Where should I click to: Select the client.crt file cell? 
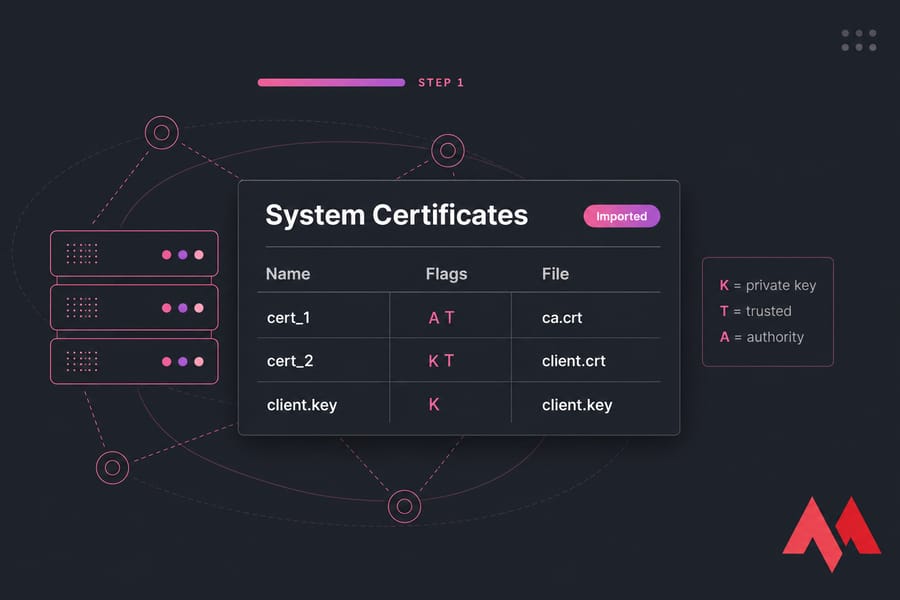pyautogui.click(x=573, y=361)
